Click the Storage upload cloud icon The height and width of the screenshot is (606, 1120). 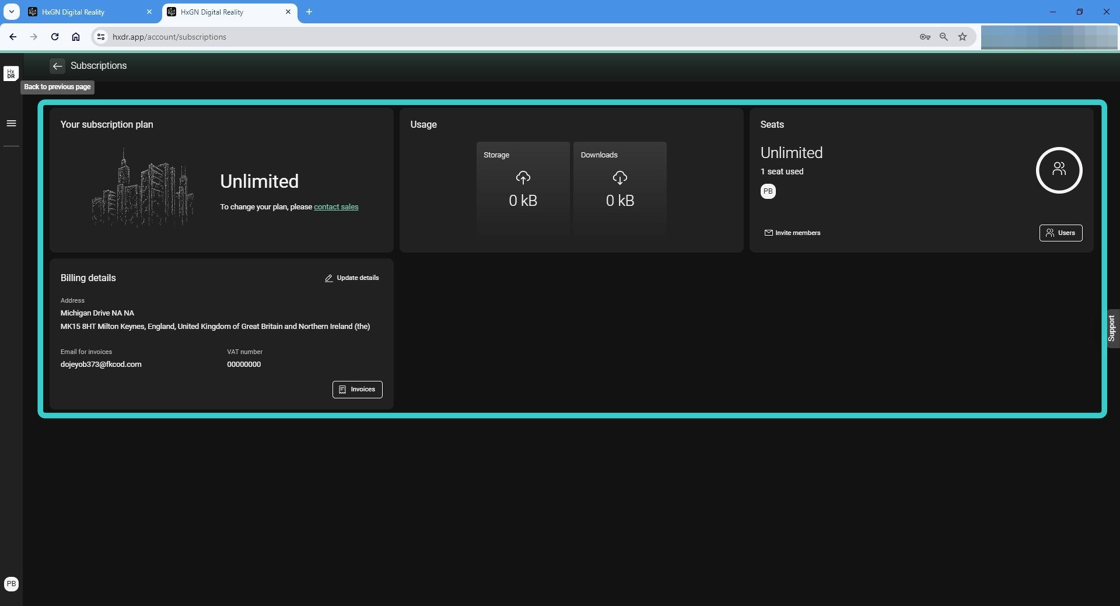(523, 177)
